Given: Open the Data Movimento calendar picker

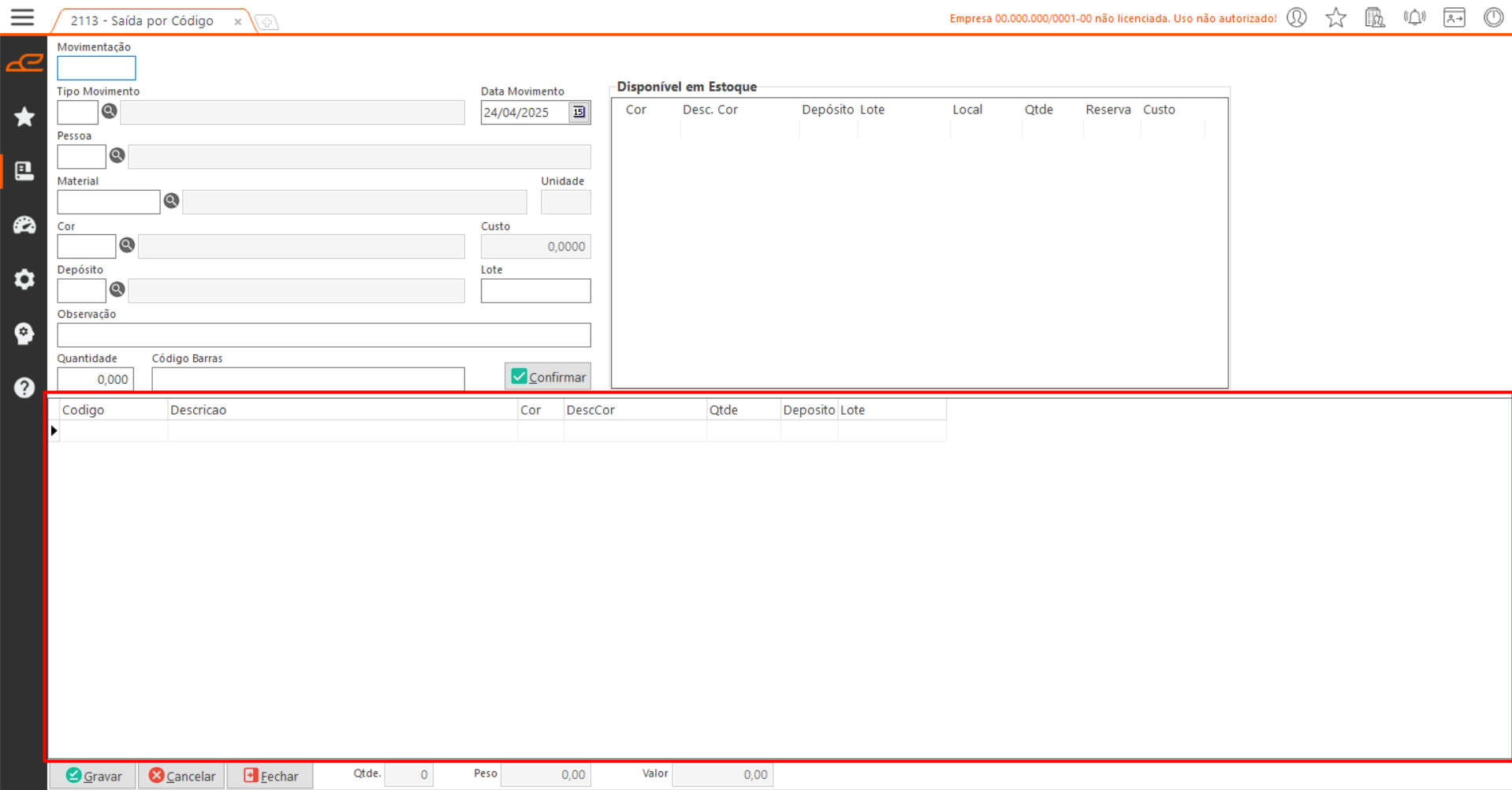Looking at the screenshot, I should (579, 112).
